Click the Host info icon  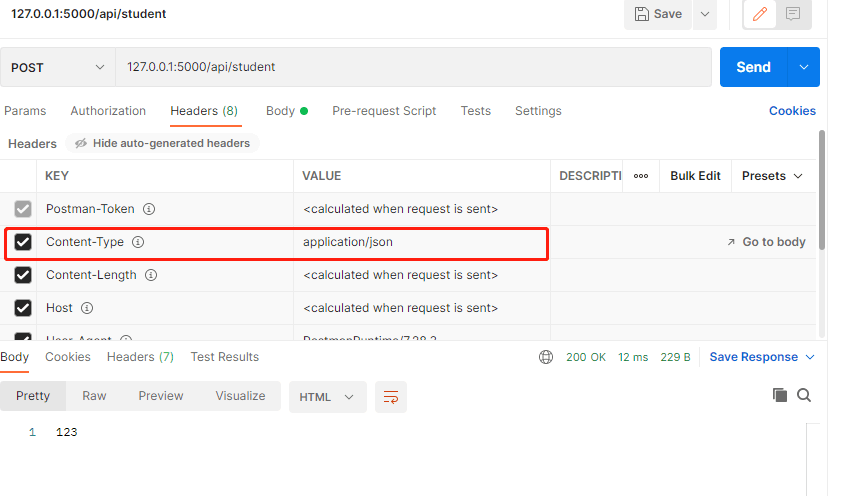pyautogui.click(x=87, y=308)
